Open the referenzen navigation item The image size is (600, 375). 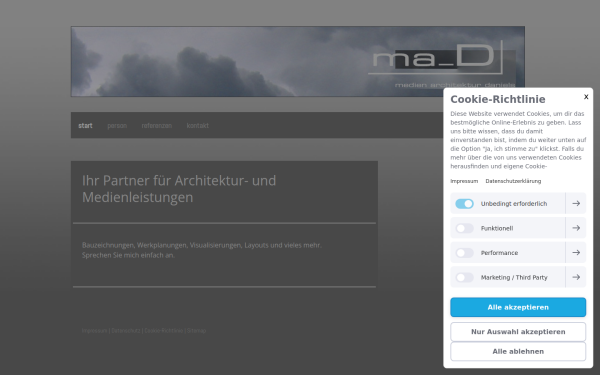coord(157,126)
